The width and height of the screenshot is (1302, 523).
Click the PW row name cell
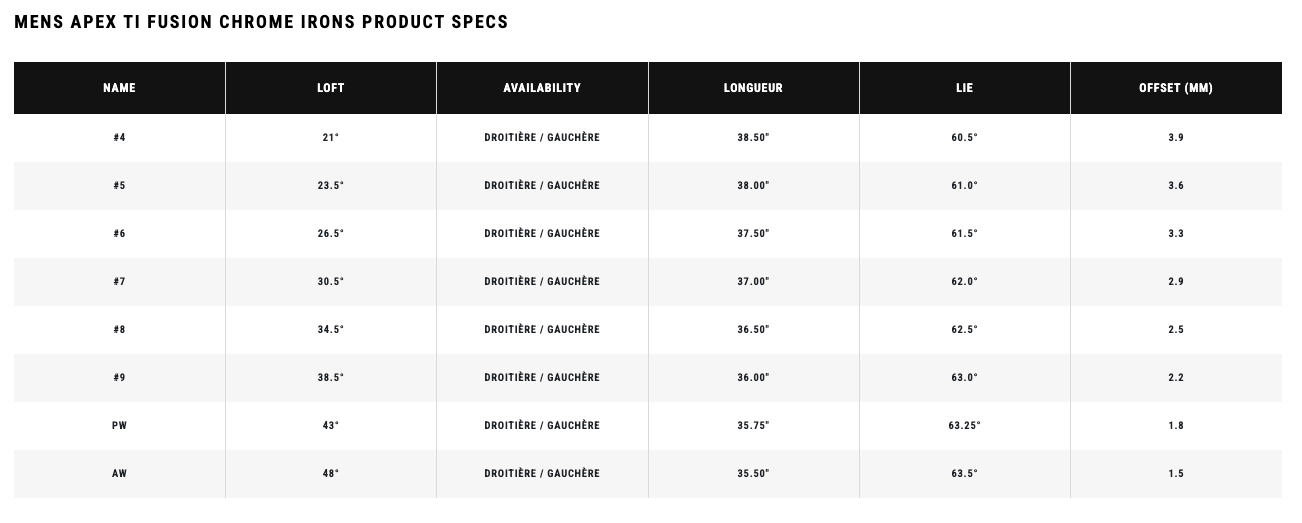[119, 426]
